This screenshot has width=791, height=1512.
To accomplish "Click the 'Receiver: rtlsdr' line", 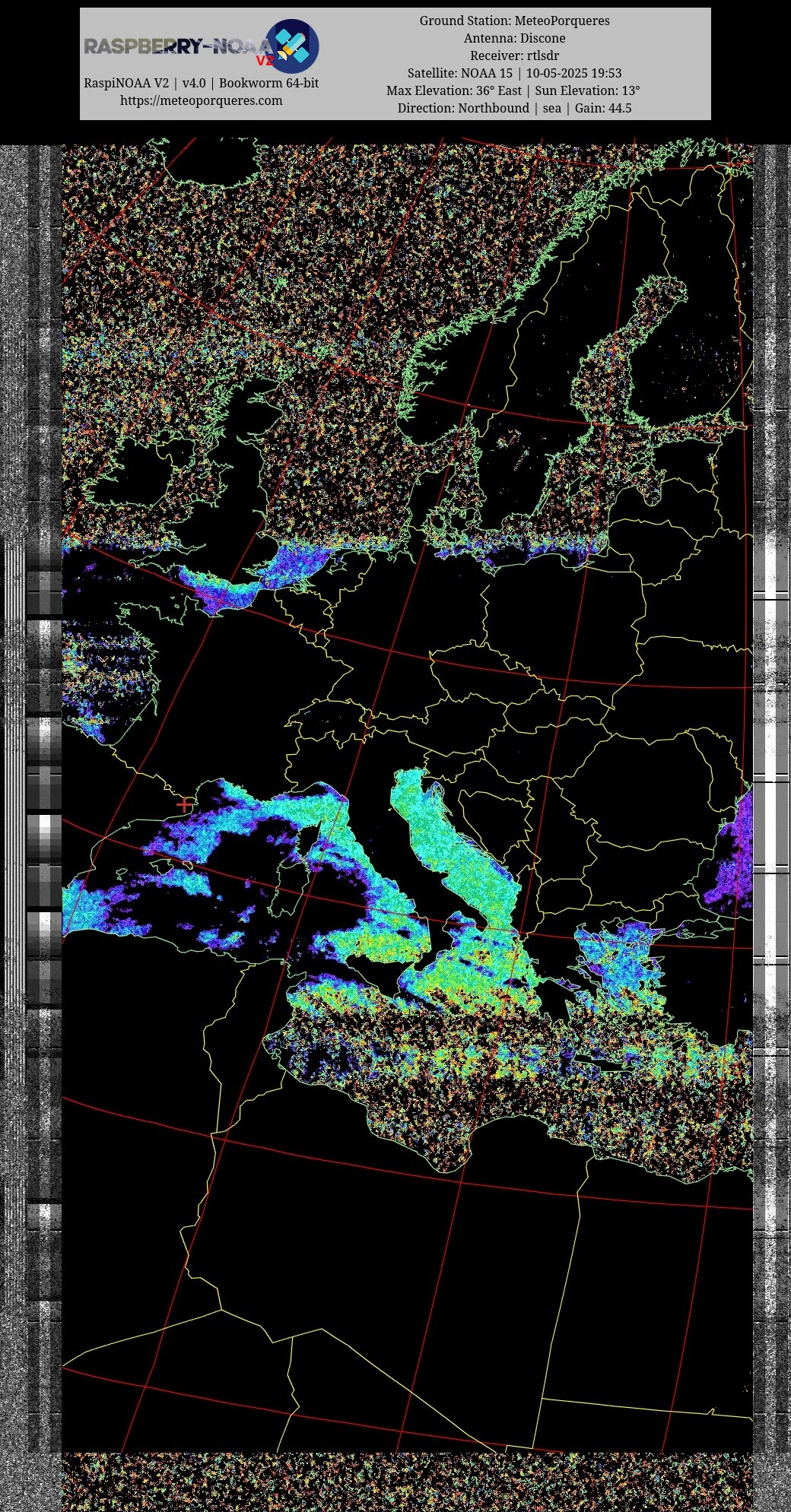I will pyautogui.click(x=515, y=55).
